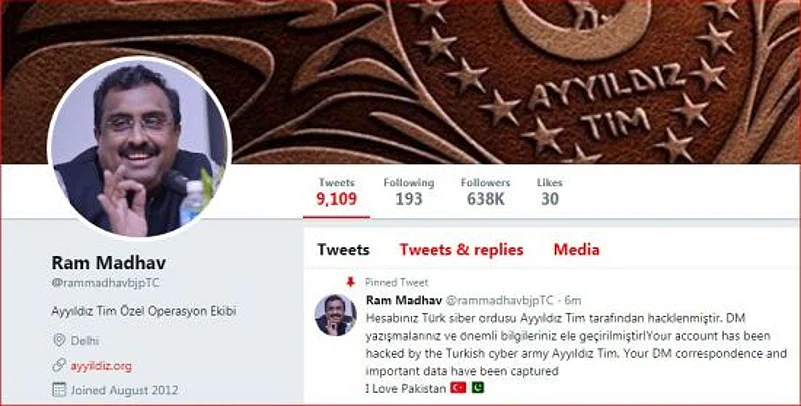Click the calendar icon beside Joined August 2012
Screen dimensions: 801x406
(x=59, y=390)
